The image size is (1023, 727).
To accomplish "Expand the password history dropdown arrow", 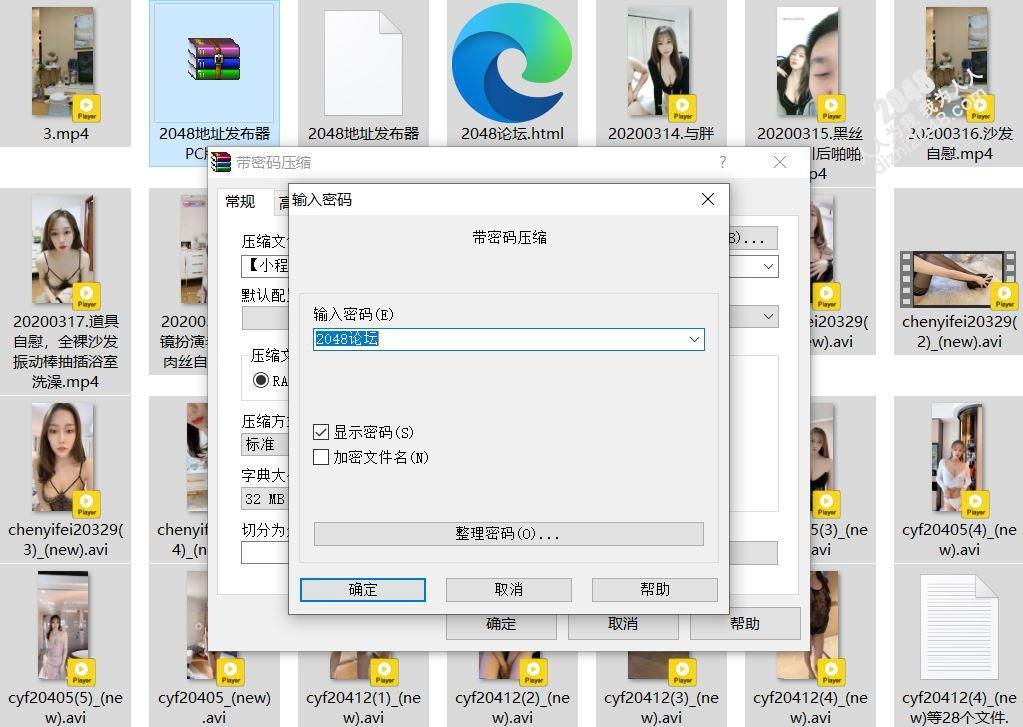I will 694,340.
